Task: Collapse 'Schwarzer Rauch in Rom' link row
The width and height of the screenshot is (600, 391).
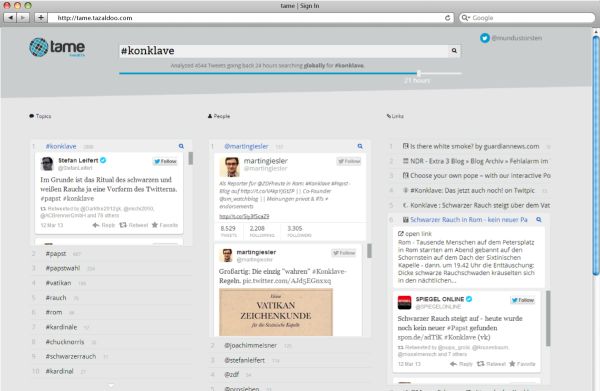Action: click(468, 220)
